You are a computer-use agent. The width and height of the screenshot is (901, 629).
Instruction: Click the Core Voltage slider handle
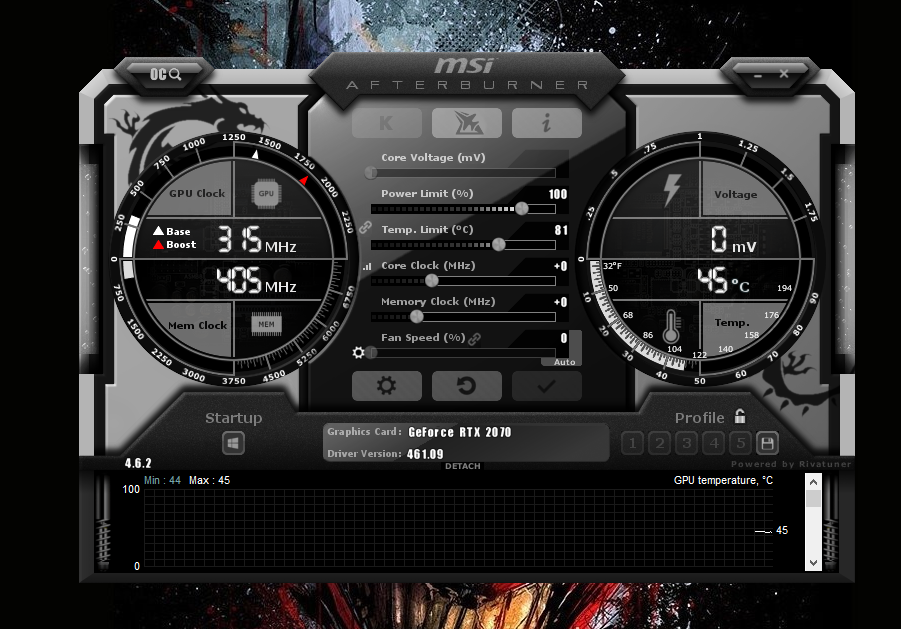371,172
